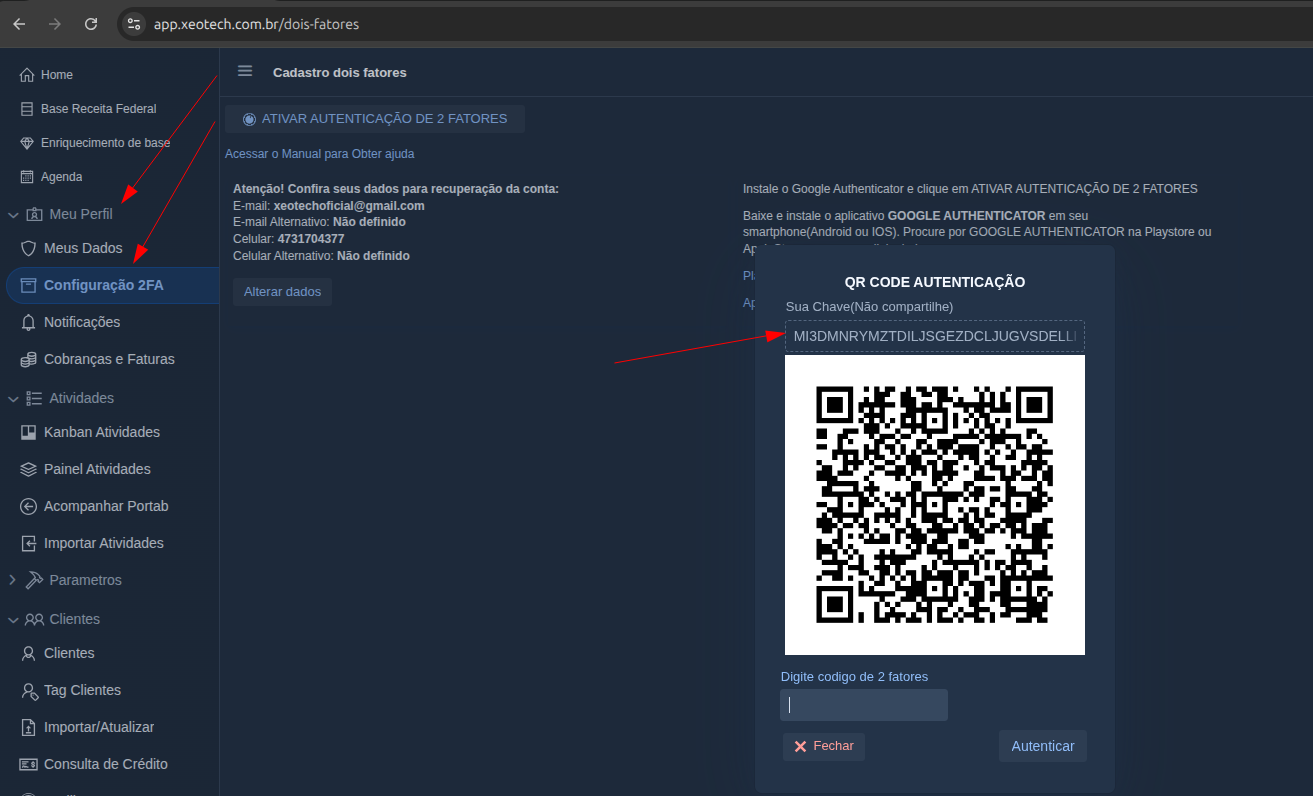
Task: Toggle the sidebar with hamburger menu icon
Action: [x=245, y=71]
